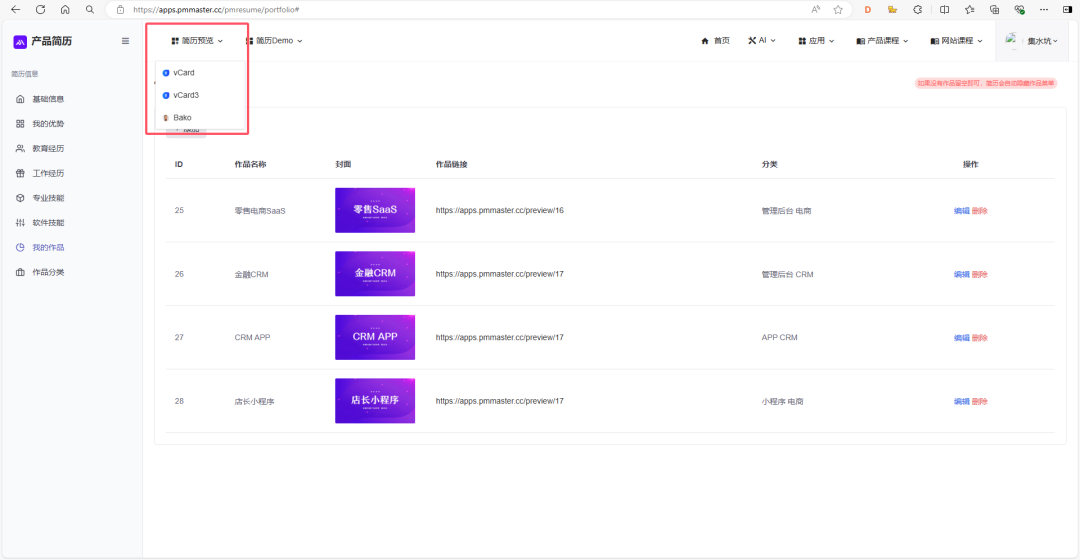
Task: Collapse the 简历预览 dropdown menu
Action: (197, 41)
